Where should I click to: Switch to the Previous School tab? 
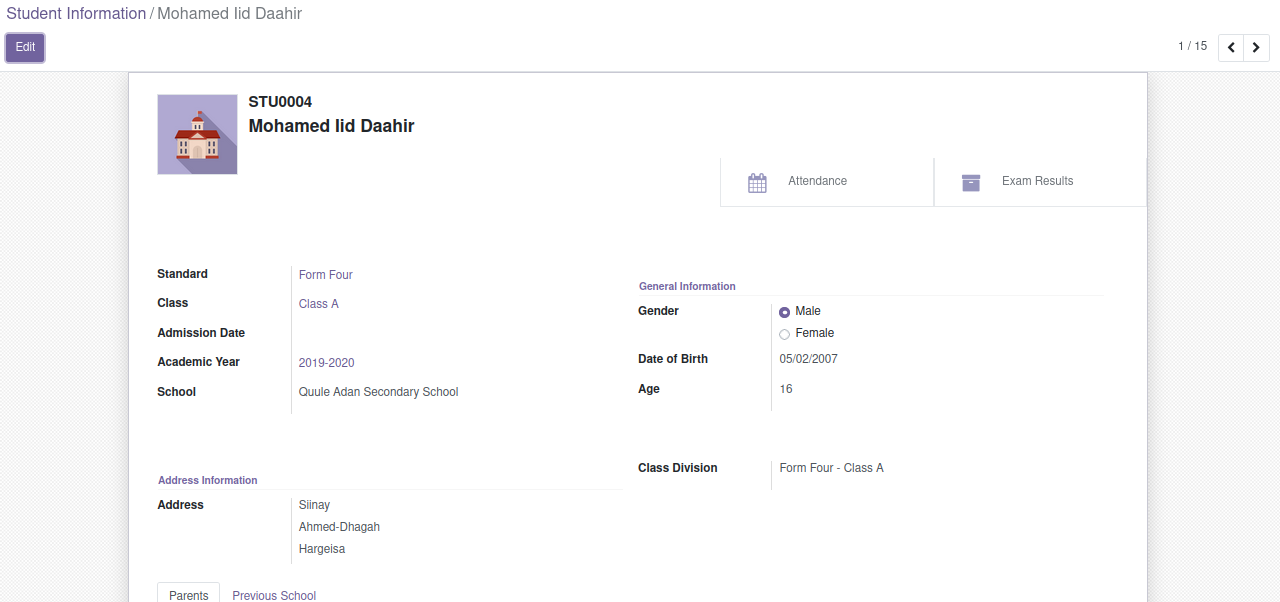tap(274, 595)
